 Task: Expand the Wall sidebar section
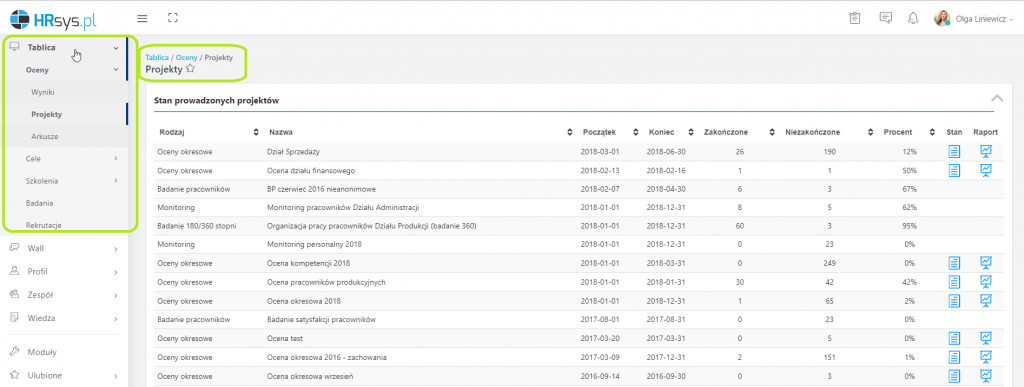point(116,249)
